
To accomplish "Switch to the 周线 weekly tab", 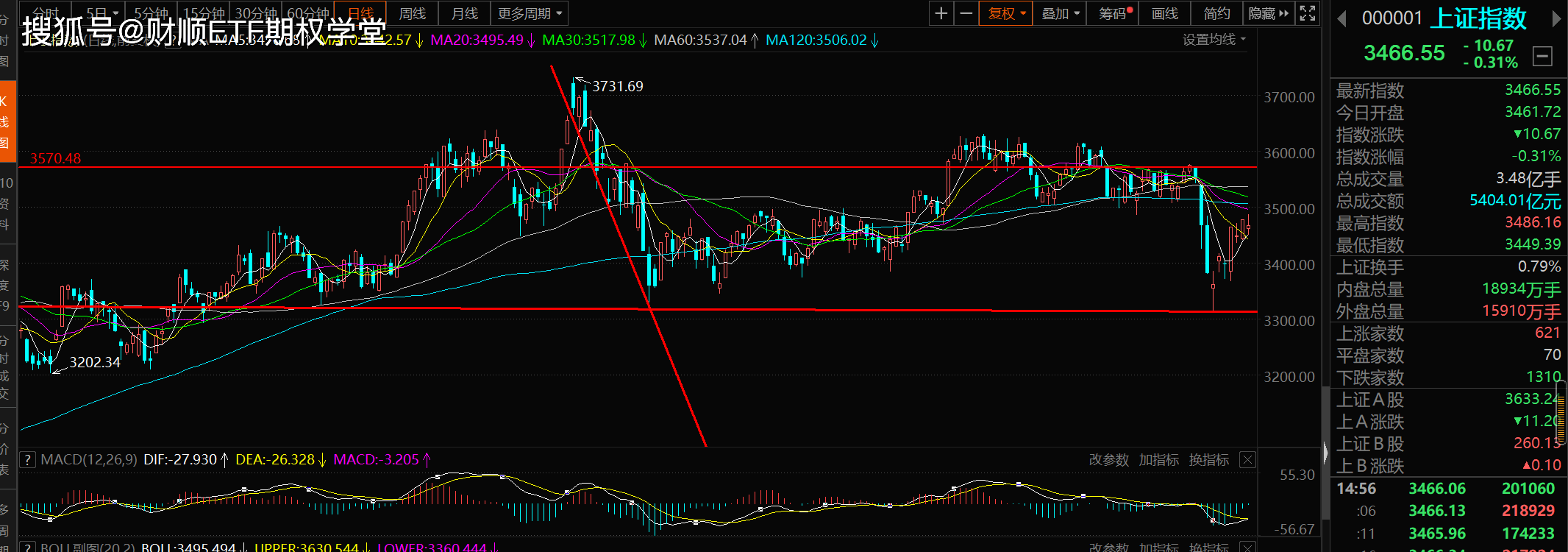I will pyautogui.click(x=412, y=13).
